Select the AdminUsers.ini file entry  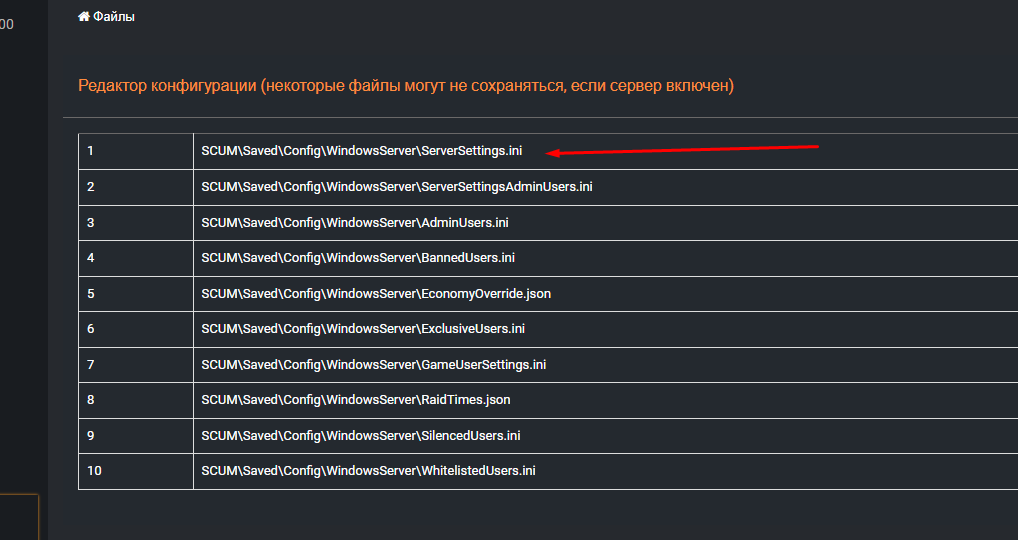point(355,223)
